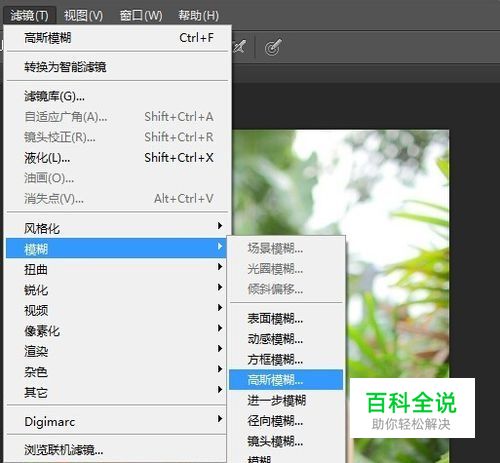Screen dimensions: 500x463
Task: Expand the 模糊 submenu
Action: [117, 248]
